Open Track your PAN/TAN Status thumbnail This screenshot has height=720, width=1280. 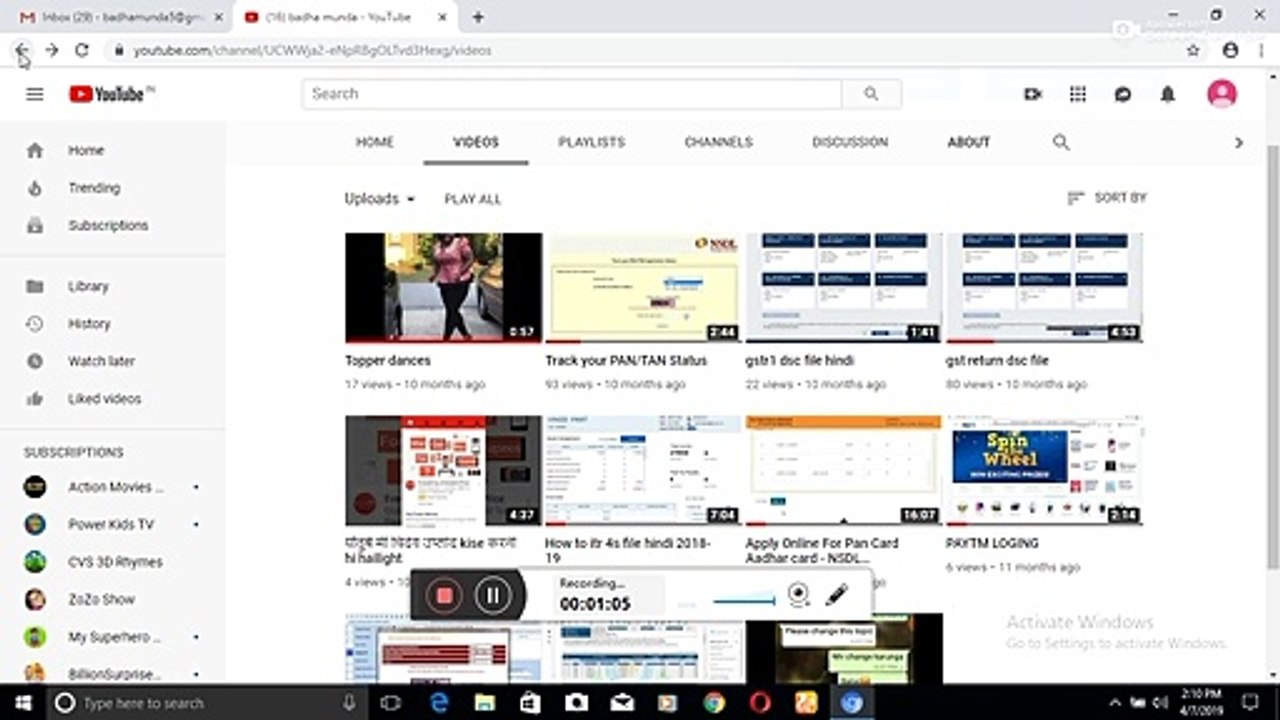click(x=644, y=288)
